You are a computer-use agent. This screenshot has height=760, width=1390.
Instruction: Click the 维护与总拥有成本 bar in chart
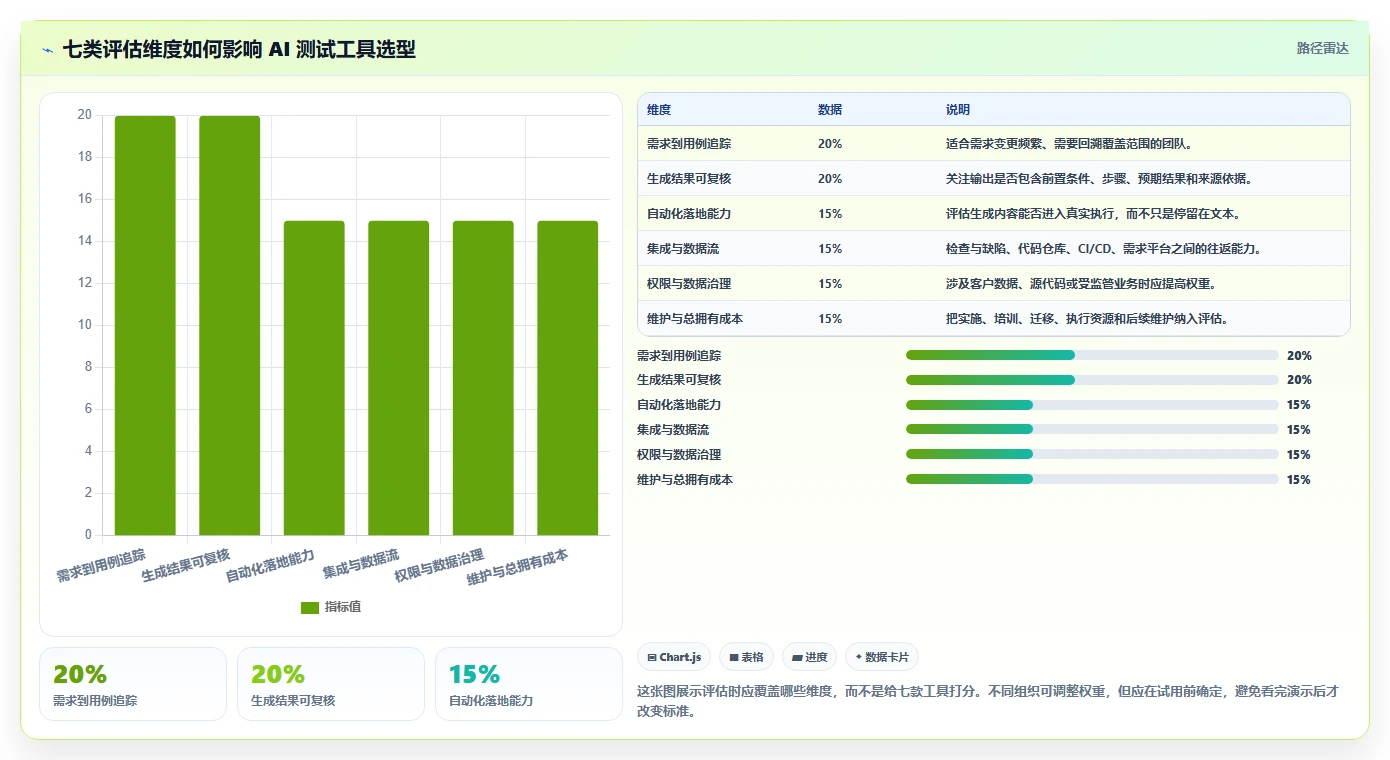[x=568, y=378]
